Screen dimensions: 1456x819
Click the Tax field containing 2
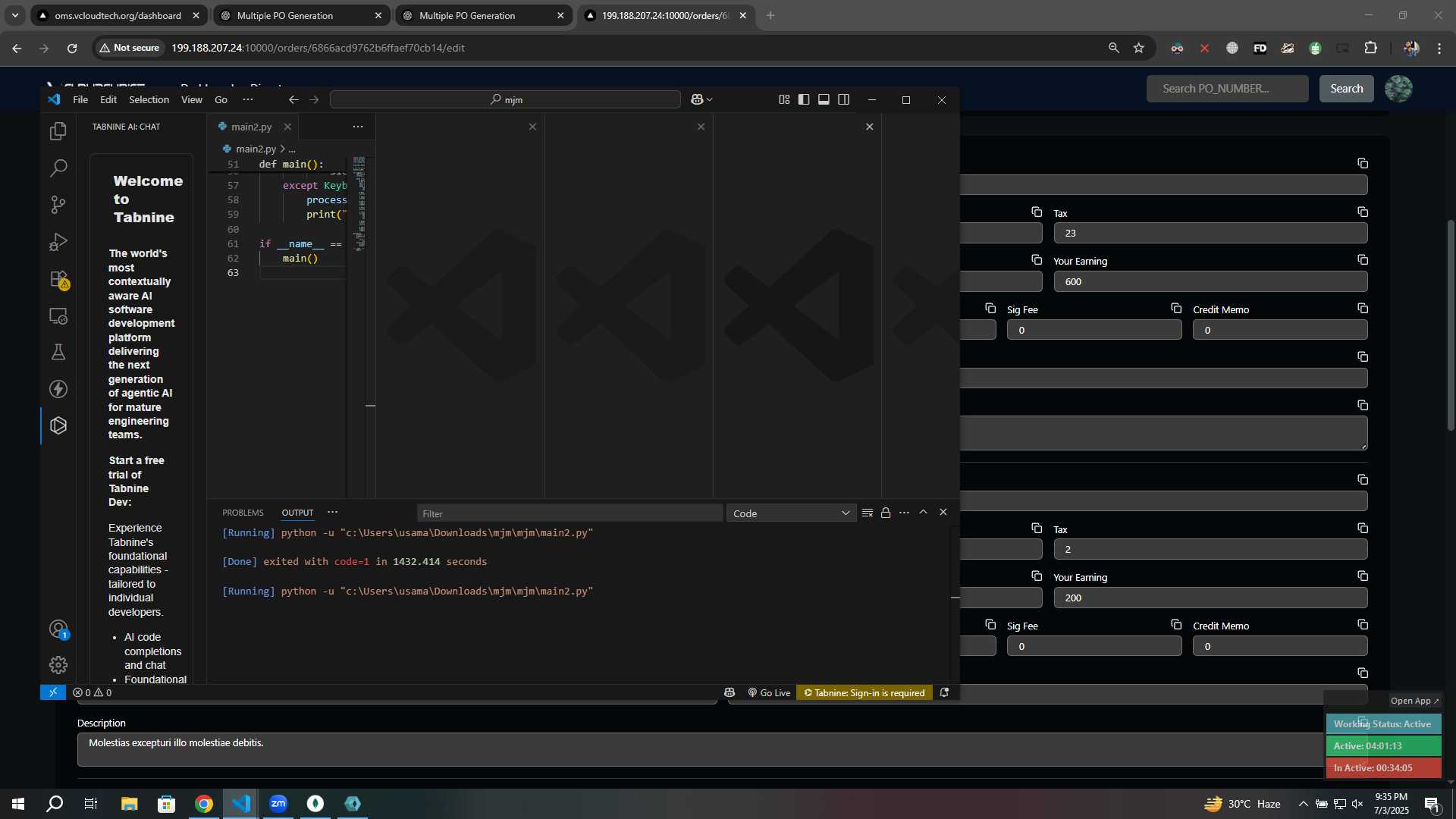[x=1210, y=550]
